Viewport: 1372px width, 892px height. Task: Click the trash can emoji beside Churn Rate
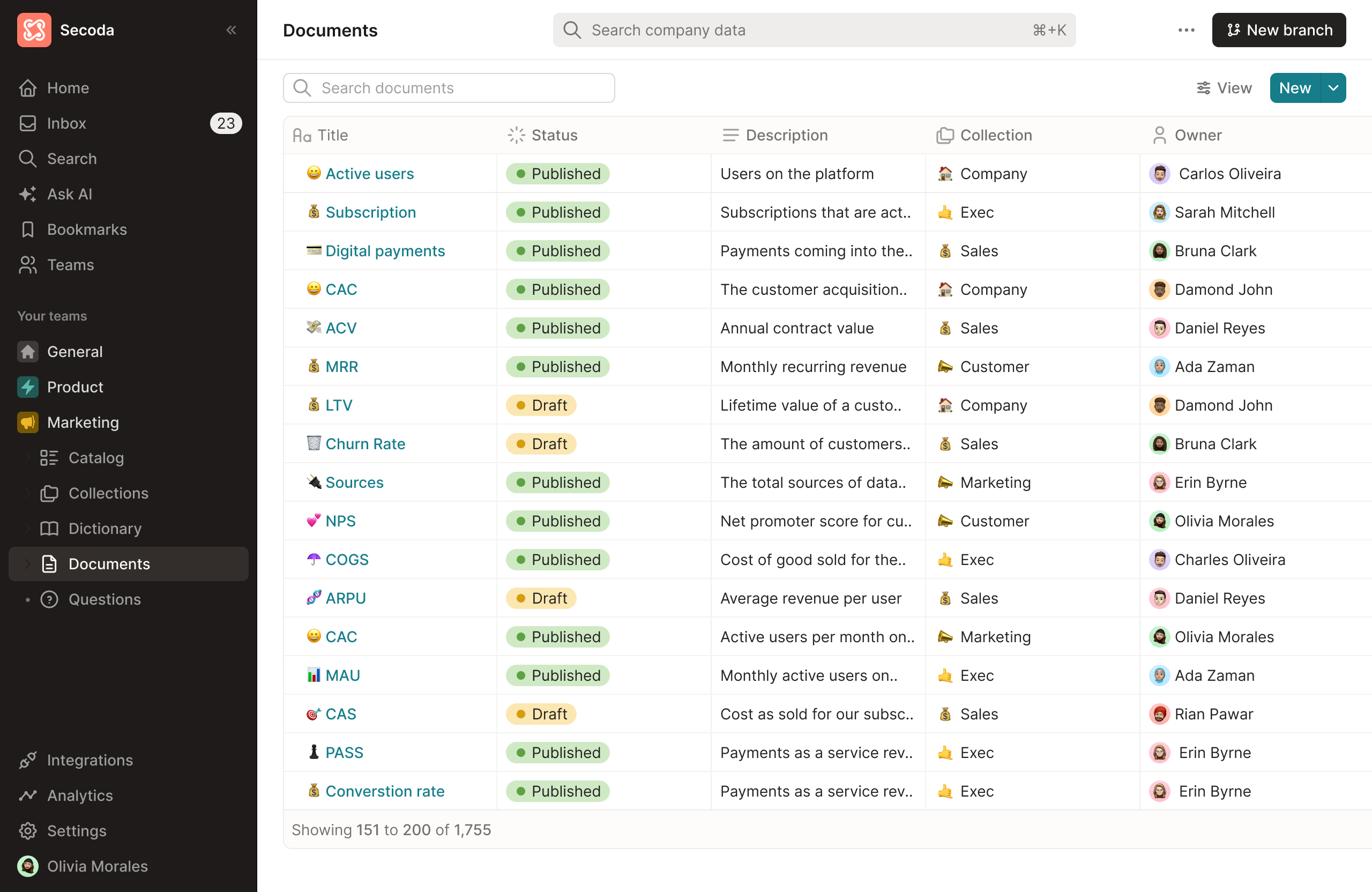coord(314,443)
